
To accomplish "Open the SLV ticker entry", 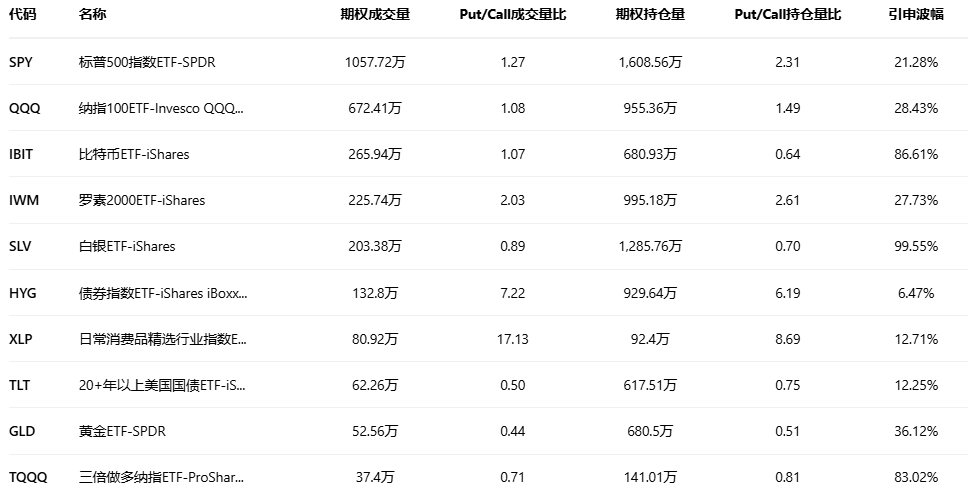I will pyautogui.click(x=21, y=246).
